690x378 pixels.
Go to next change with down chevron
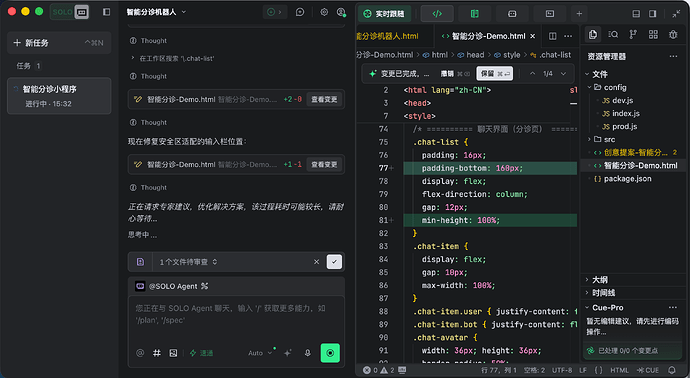pyautogui.click(x=563, y=73)
